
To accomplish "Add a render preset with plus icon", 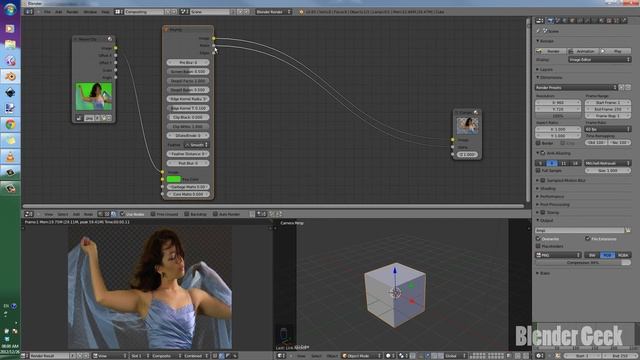I will point(621,87).
